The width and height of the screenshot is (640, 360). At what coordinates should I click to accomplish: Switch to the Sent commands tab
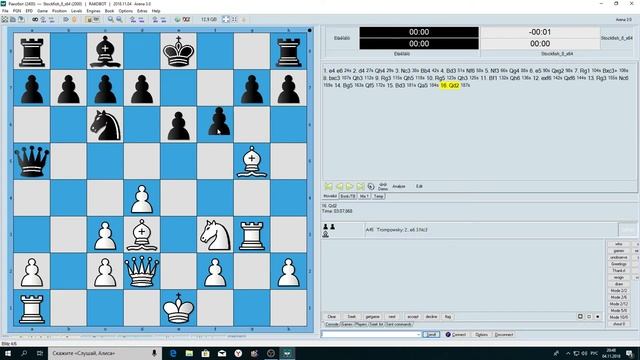click(399, 324)
